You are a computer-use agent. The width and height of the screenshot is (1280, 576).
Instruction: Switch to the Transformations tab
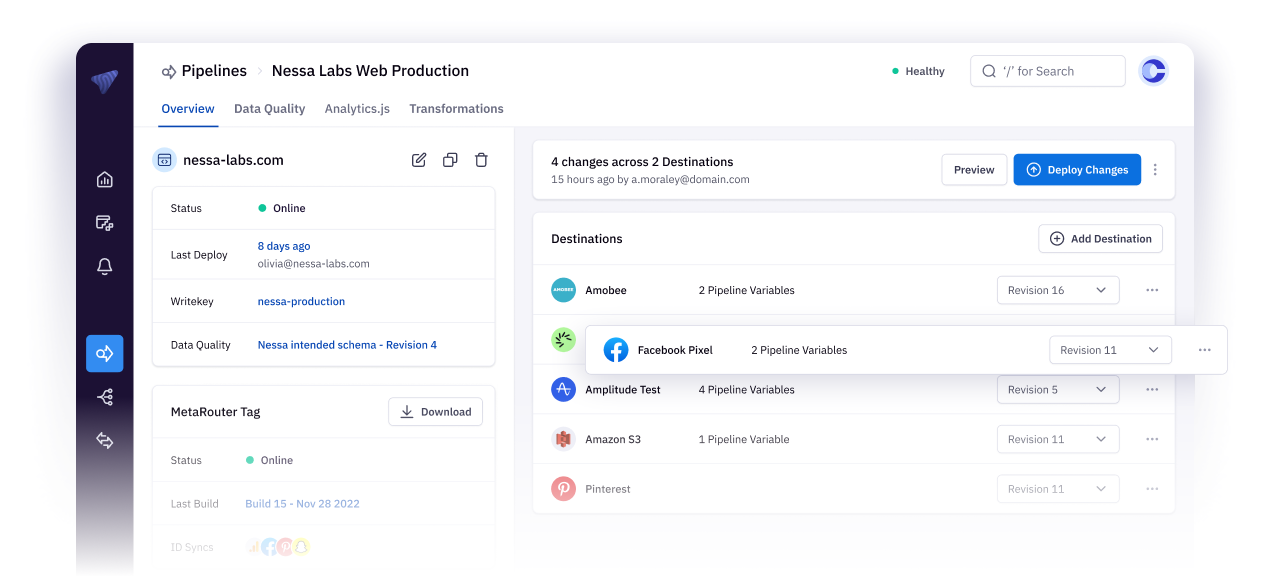click(x=456, y=109)
